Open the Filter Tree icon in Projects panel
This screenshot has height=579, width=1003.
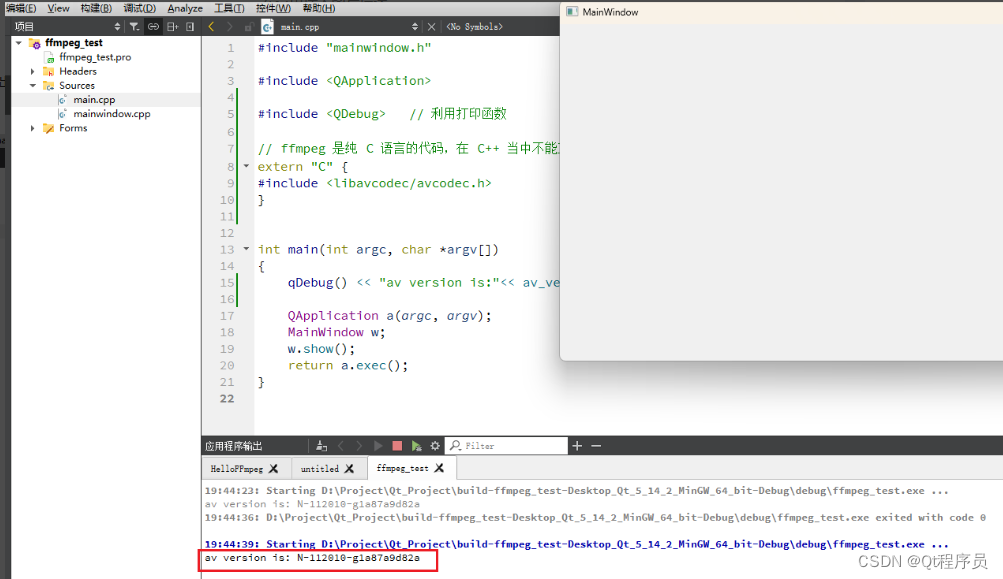coord(135,26)
